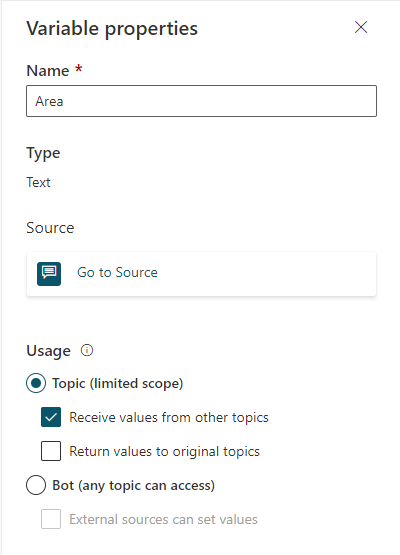Click the Variable properties heading

pyautogui.click(x=112, y=29)
